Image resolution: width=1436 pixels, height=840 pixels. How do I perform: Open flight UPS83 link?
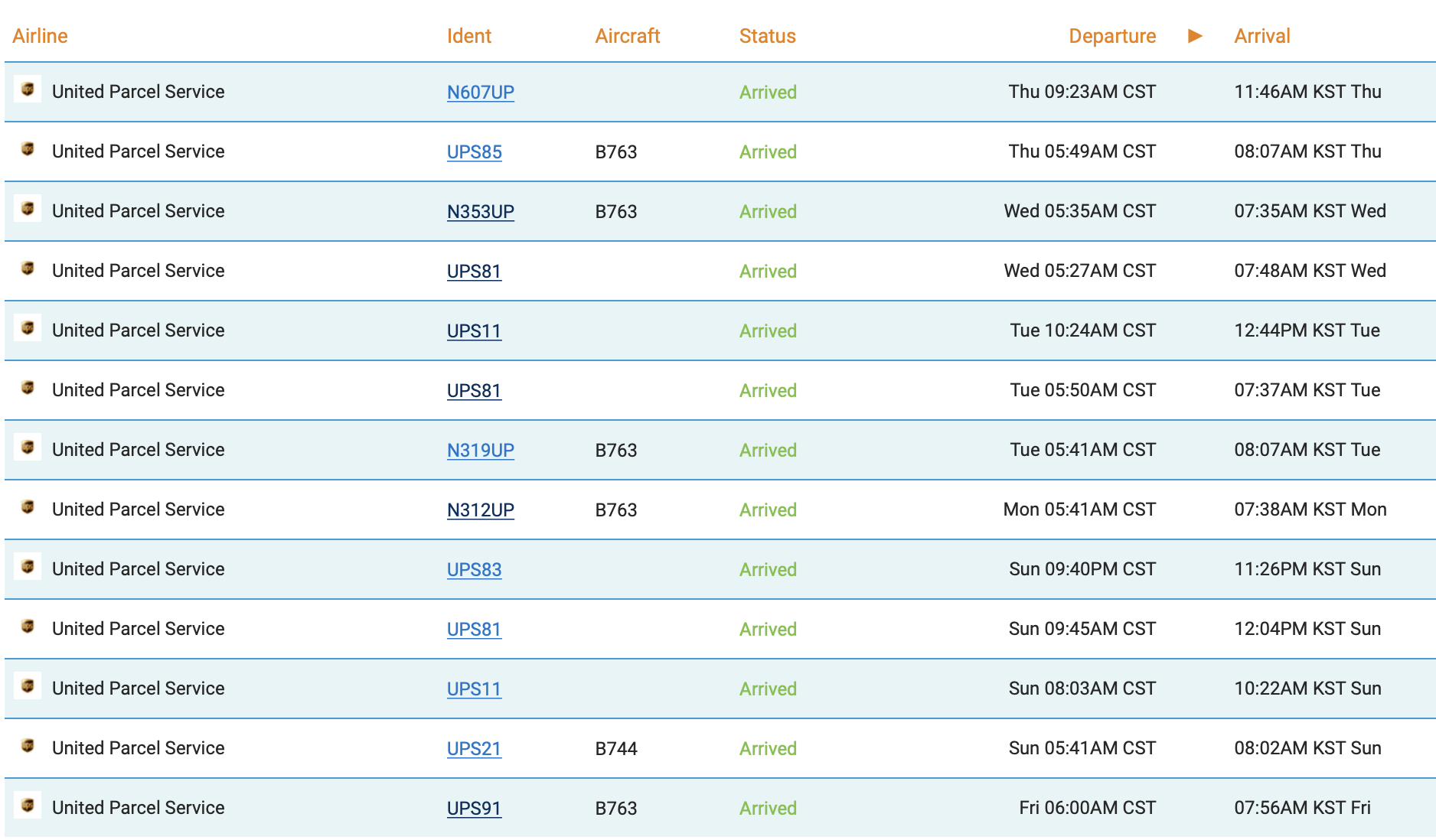pos(475,569)
